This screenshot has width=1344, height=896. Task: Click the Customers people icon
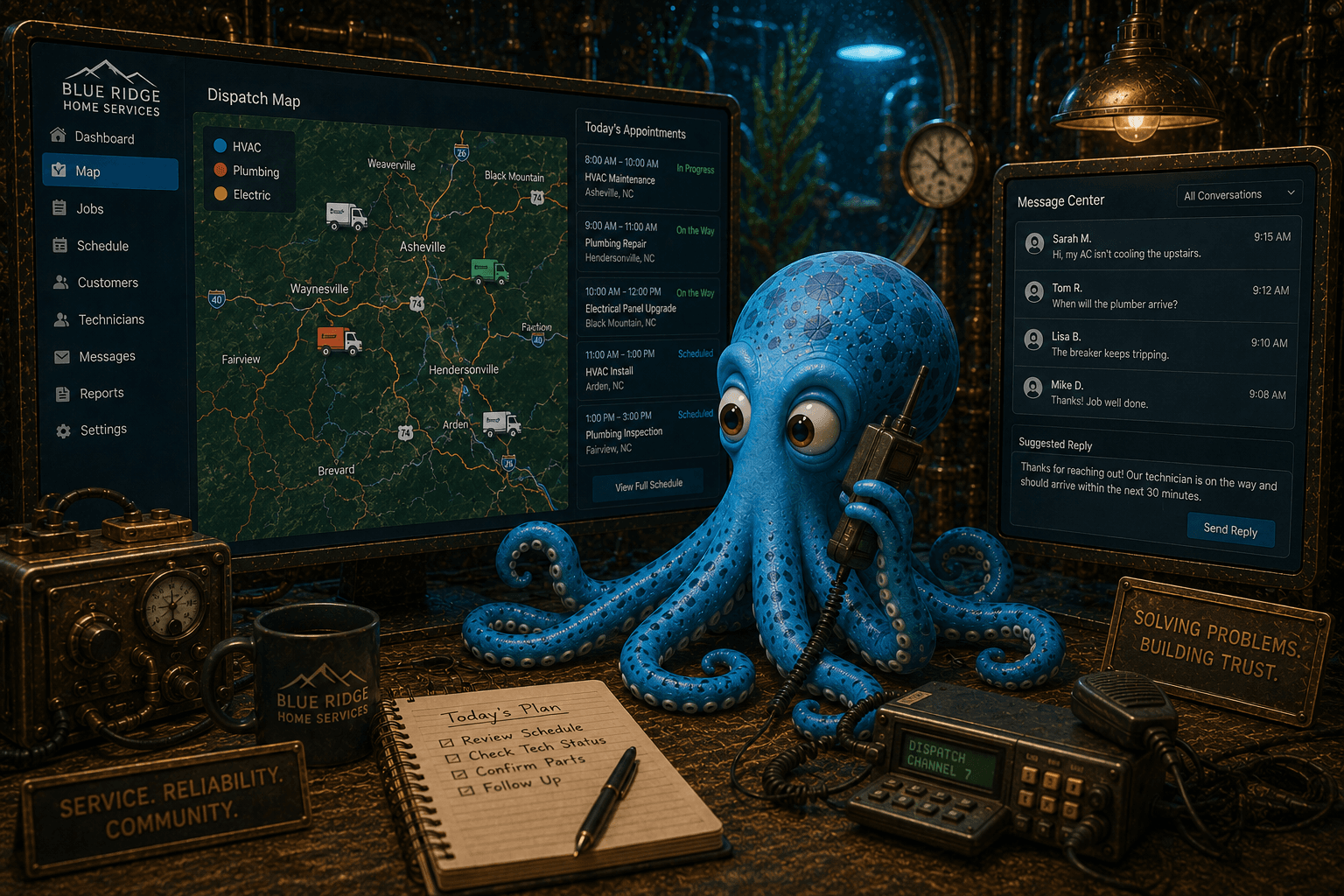click(60, 282)
